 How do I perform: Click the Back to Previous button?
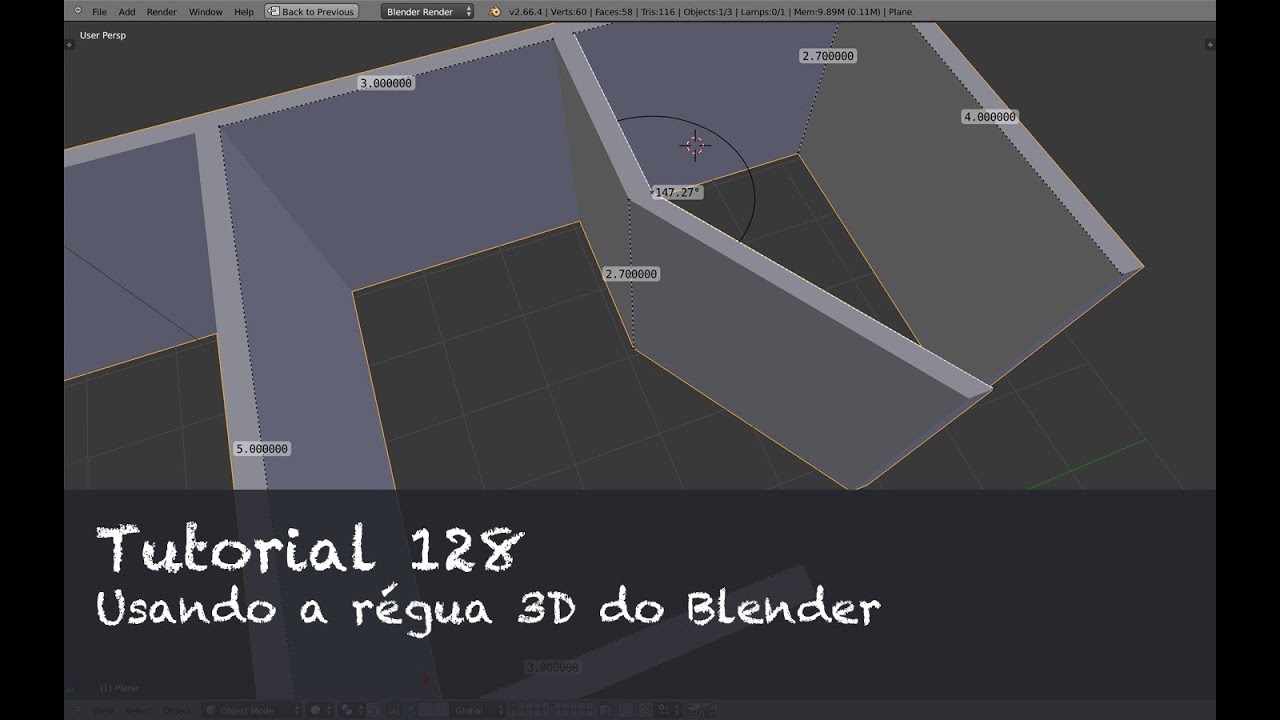pos(311,12)
